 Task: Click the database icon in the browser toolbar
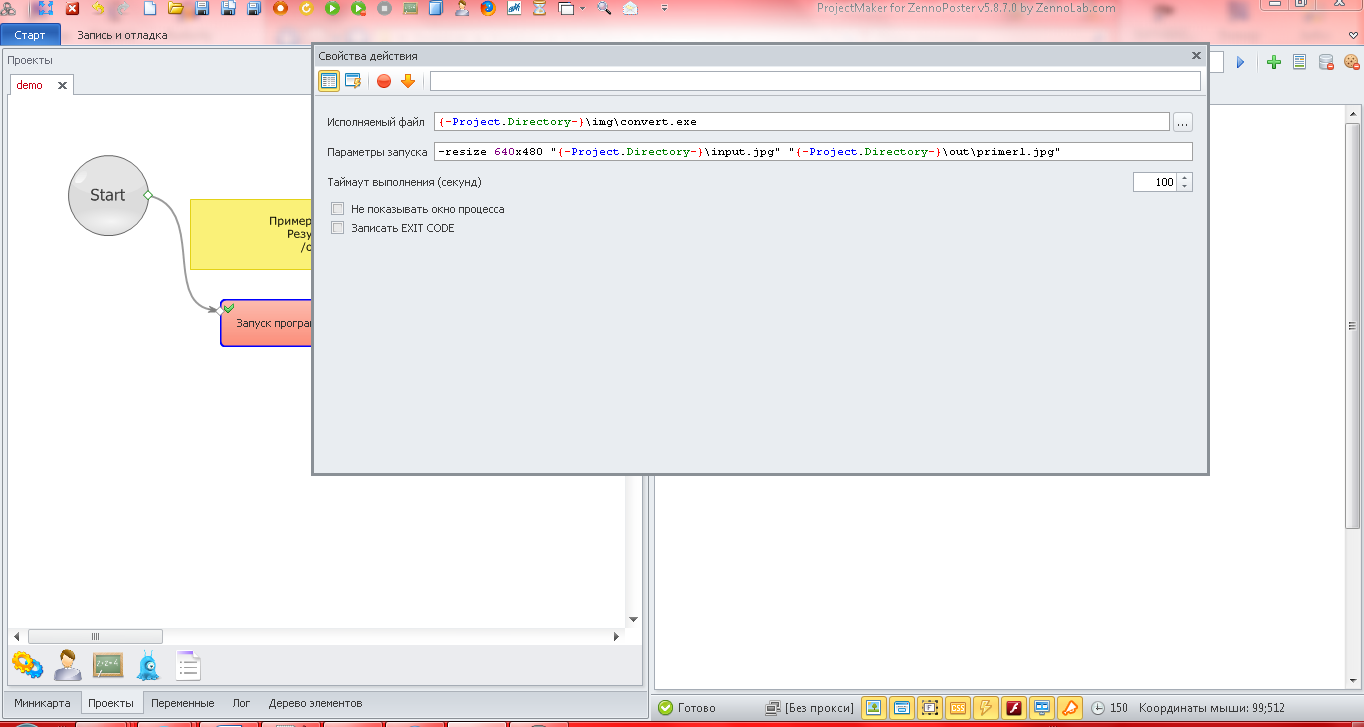point(1326,62)
